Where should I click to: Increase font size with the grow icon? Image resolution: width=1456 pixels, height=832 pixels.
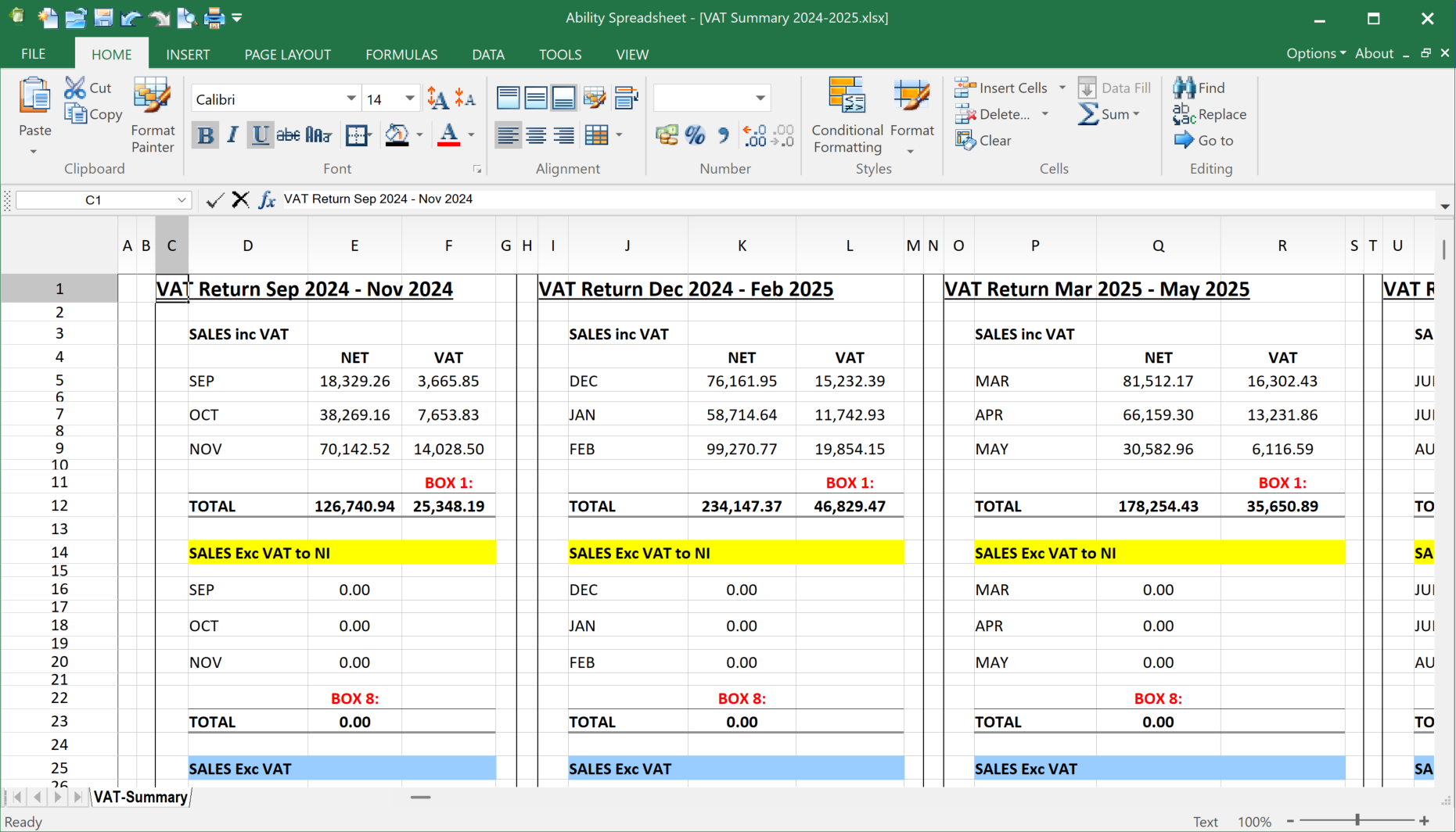pyautogui.click(x=437, y=99)
